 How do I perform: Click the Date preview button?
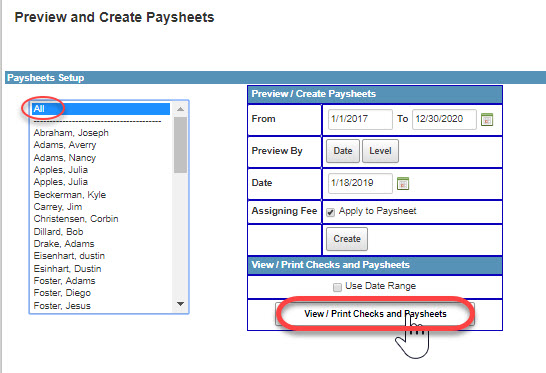(343, 151)
